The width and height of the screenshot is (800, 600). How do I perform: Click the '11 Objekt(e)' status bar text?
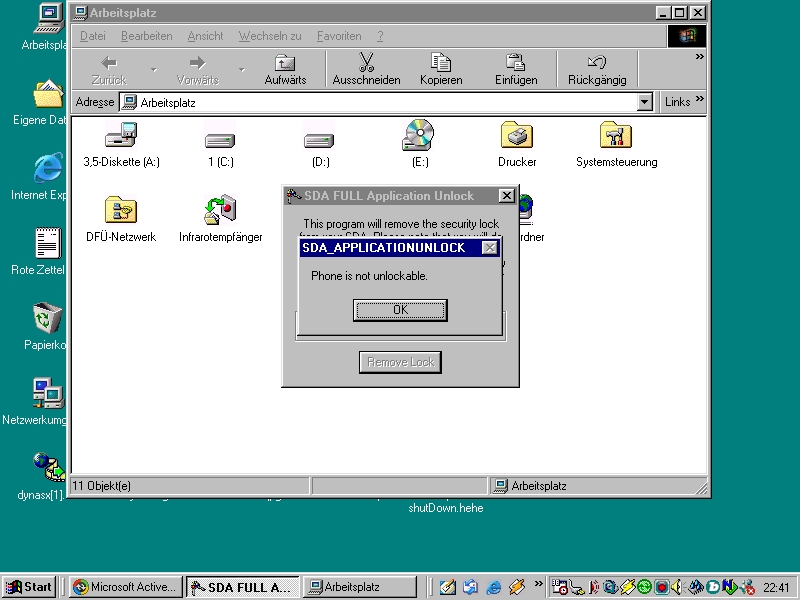pos(101,486)
